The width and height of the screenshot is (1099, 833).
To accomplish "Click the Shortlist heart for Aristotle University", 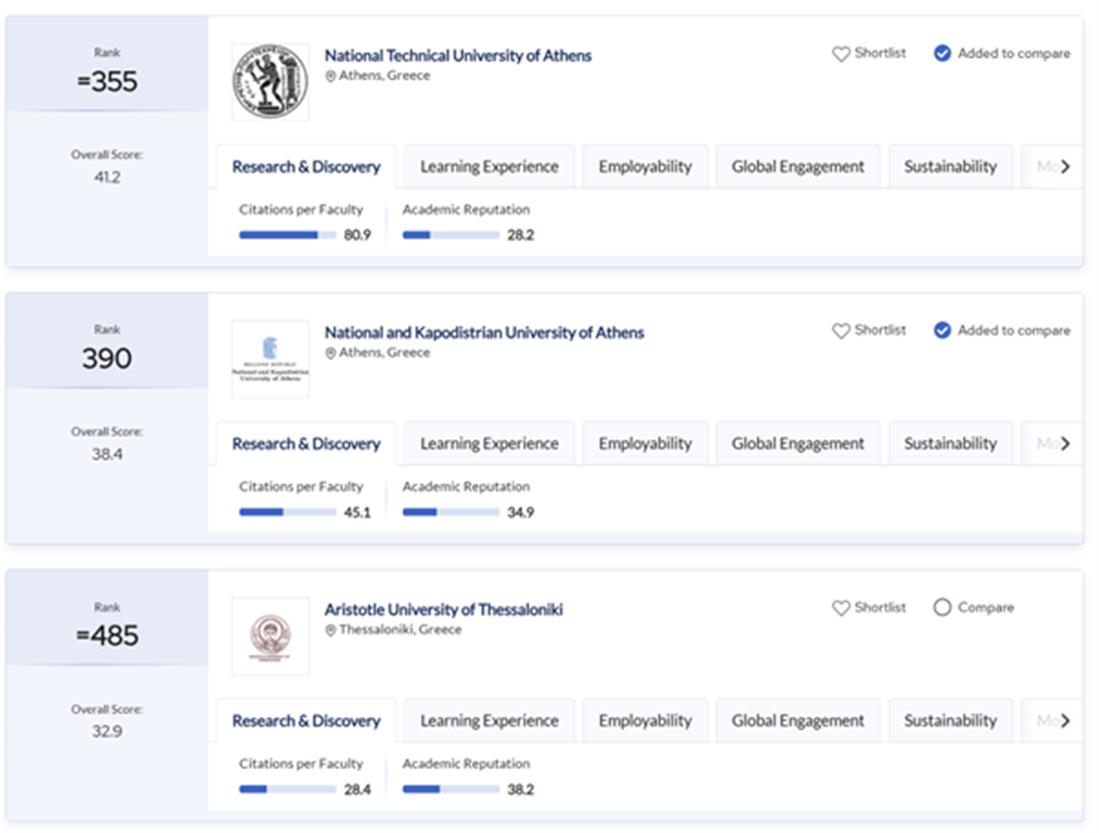I will (841, 608).
